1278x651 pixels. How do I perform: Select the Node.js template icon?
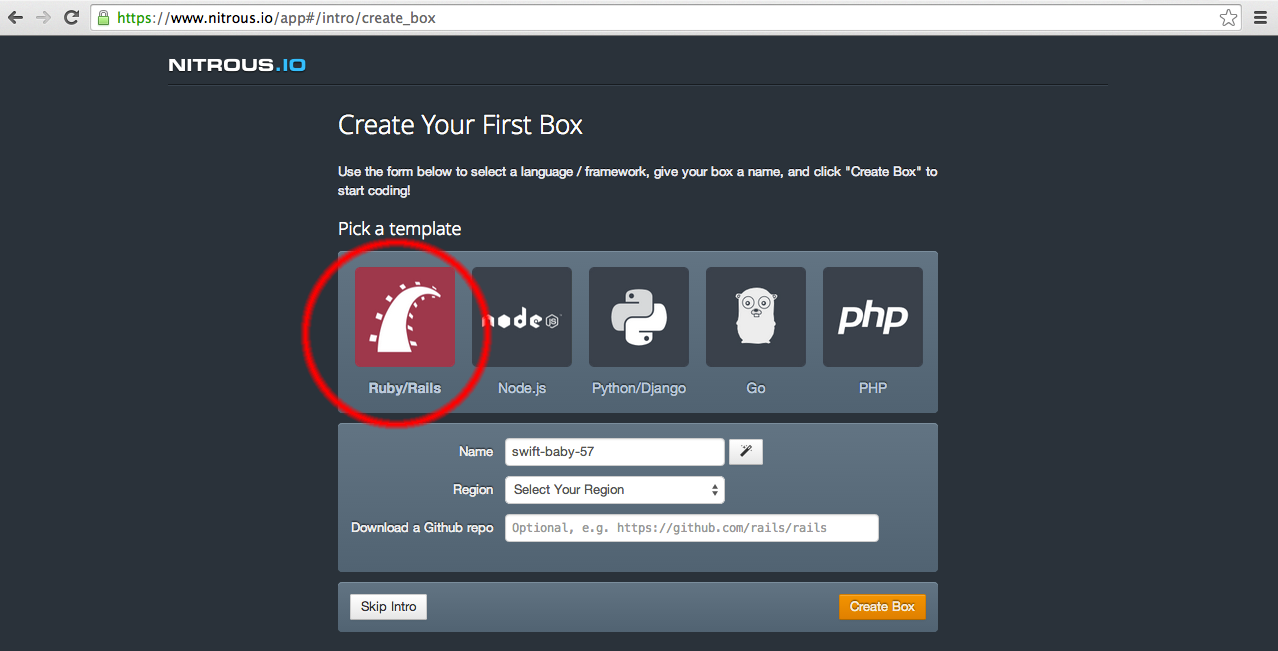(x=522, y=317)
